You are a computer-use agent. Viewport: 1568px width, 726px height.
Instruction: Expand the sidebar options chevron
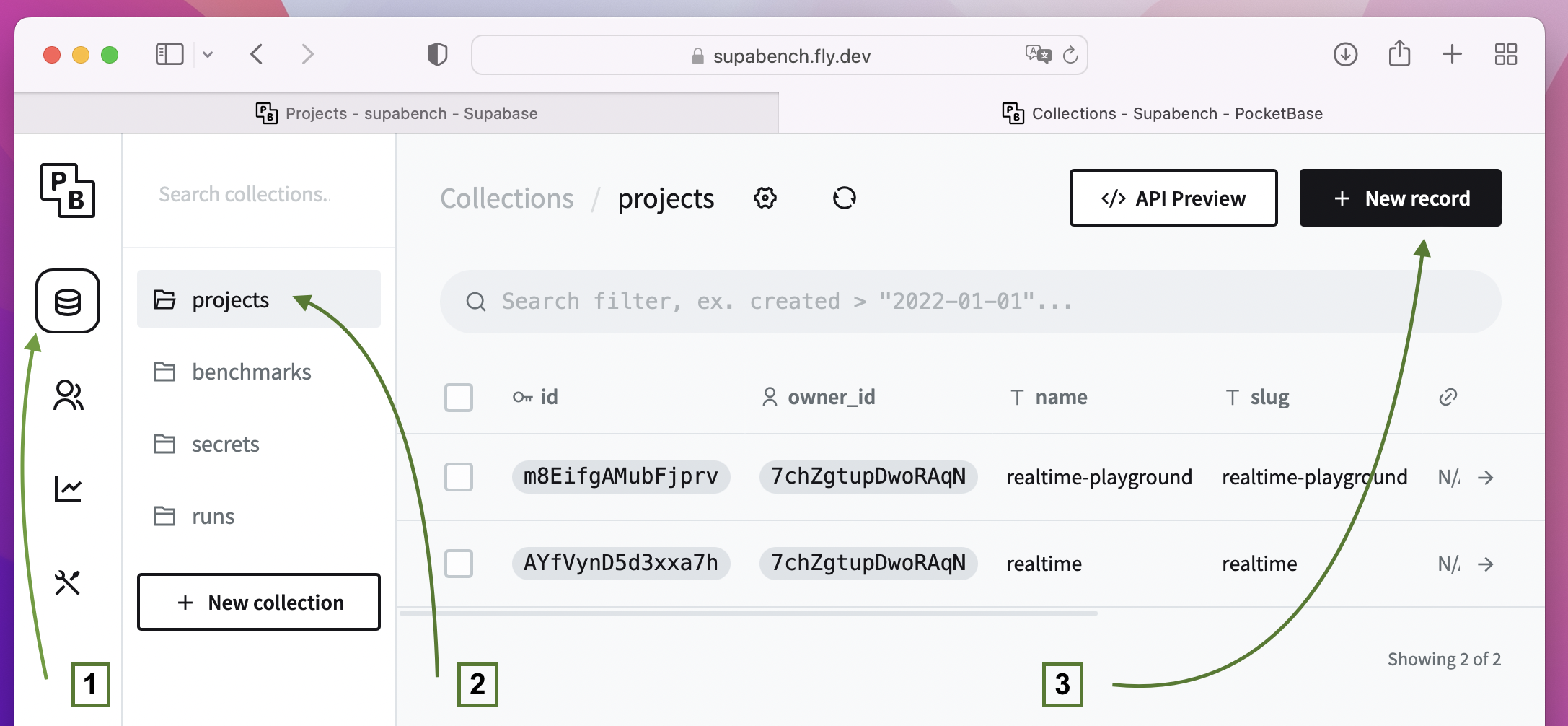point(208,54)
